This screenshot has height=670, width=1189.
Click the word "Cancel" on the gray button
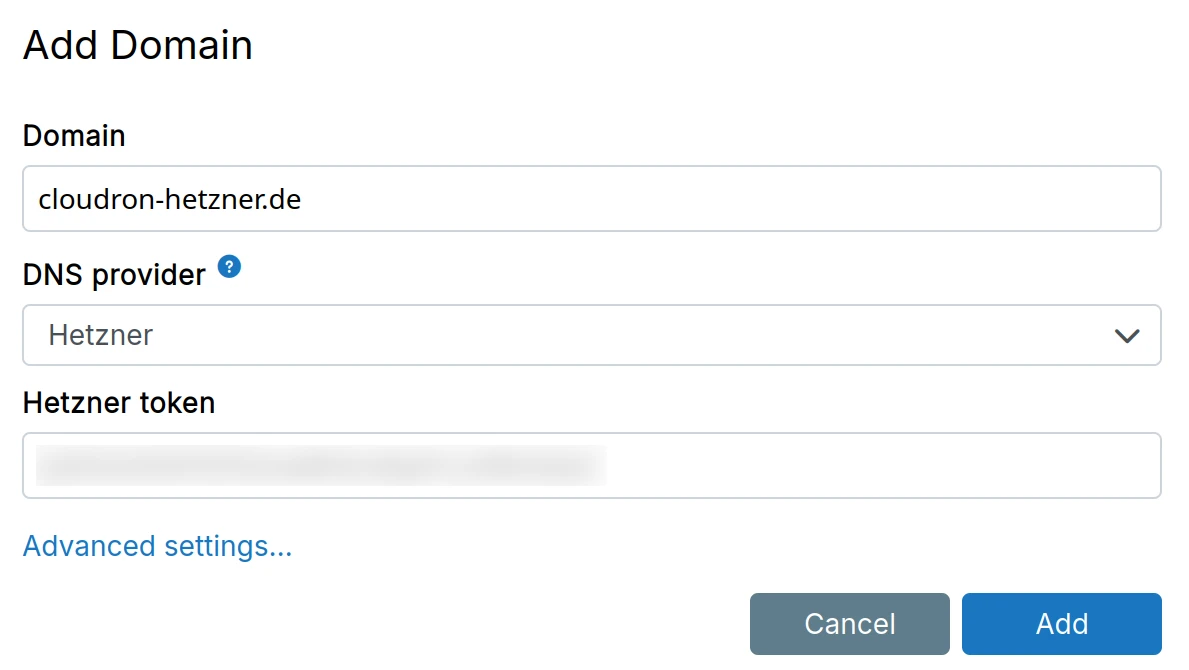849,624
